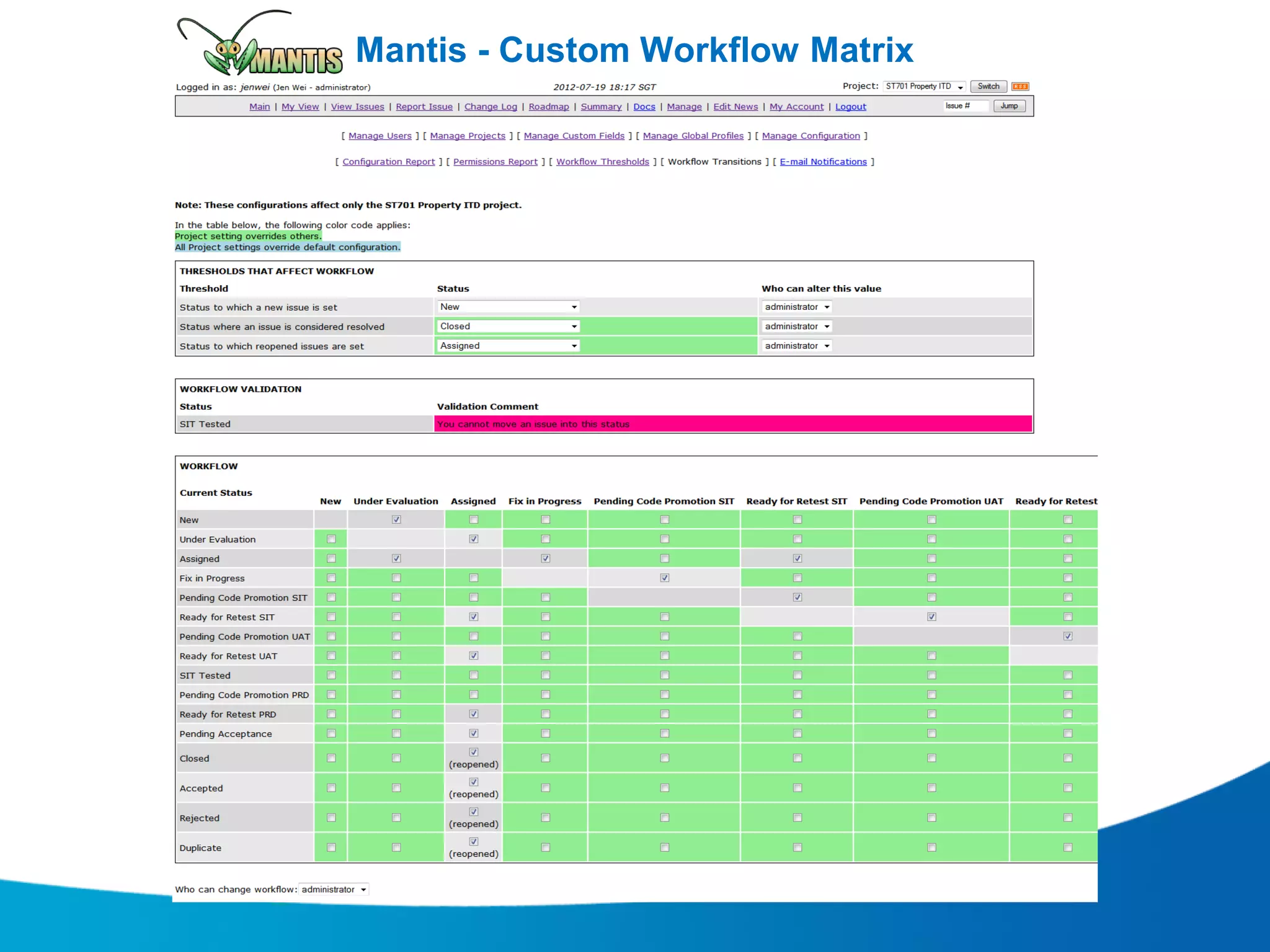
Task: Click blue 'All Project settings override' legend
Action: 288,247
